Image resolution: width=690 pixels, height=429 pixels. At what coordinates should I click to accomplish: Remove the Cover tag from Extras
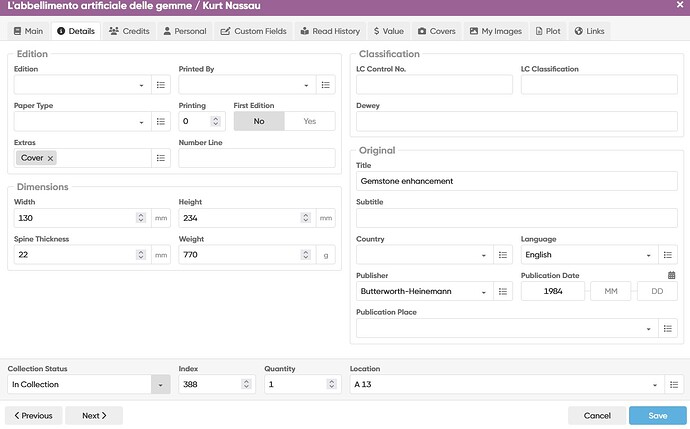pyautogui.click(x=50, y=158)
